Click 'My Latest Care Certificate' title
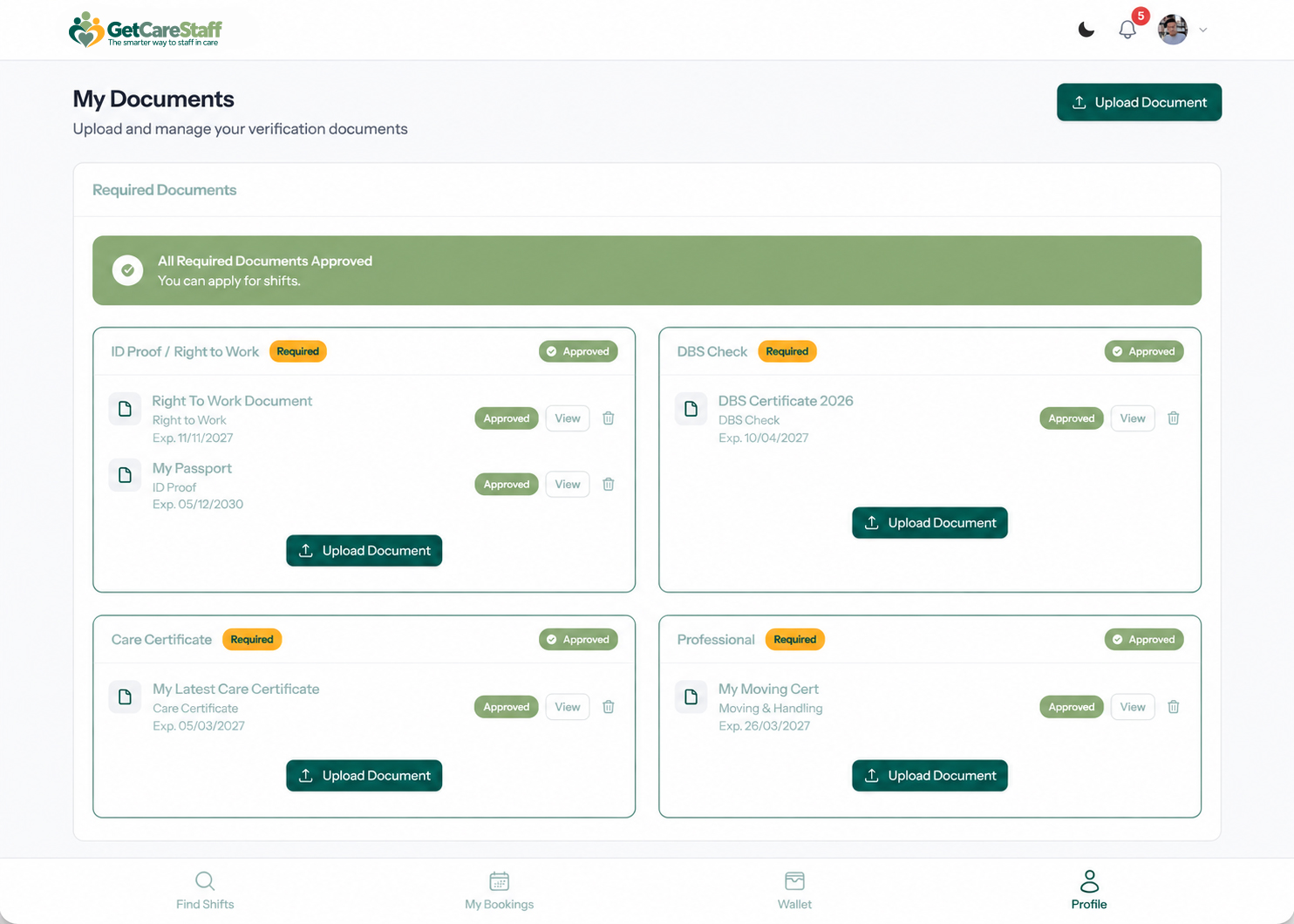Viewport: 1294px width, 924px height. [235, 689]
